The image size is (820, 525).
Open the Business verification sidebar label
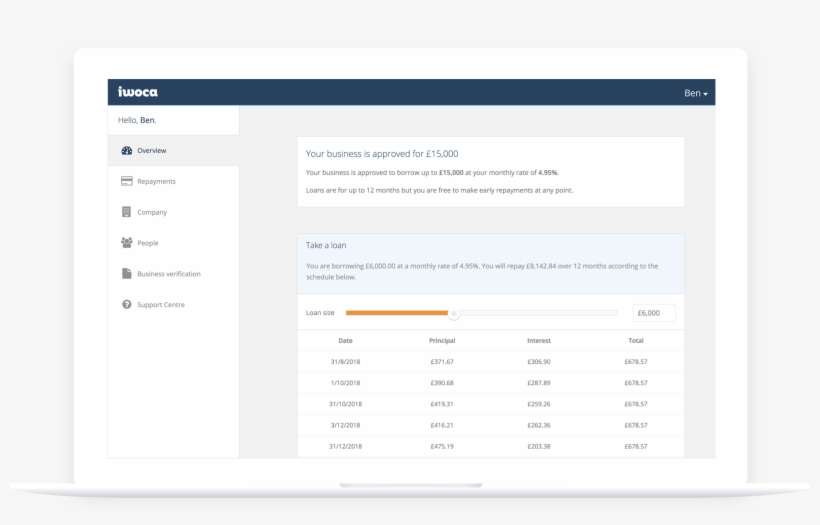tap(169, 274)
